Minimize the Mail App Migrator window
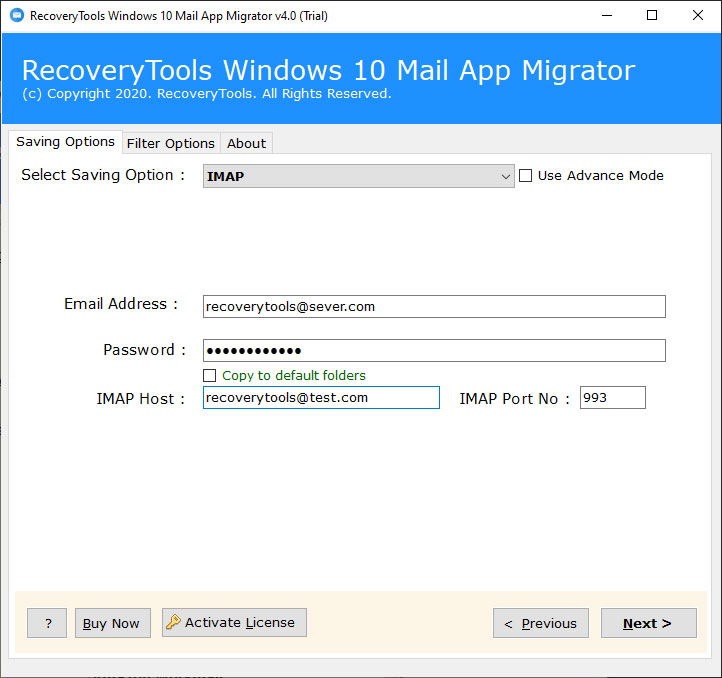Viewport: 722px width, 678px height. point(607,15)
